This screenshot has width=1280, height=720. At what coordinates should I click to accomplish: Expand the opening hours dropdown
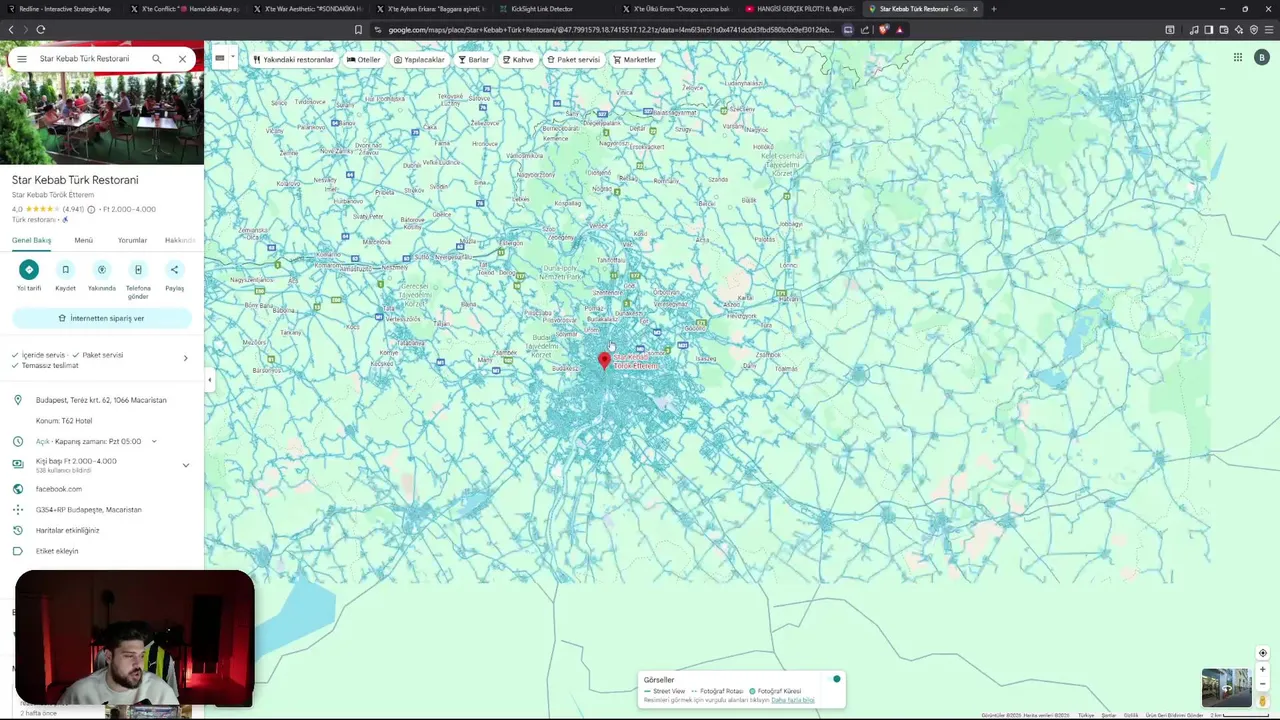coord(154,441)
